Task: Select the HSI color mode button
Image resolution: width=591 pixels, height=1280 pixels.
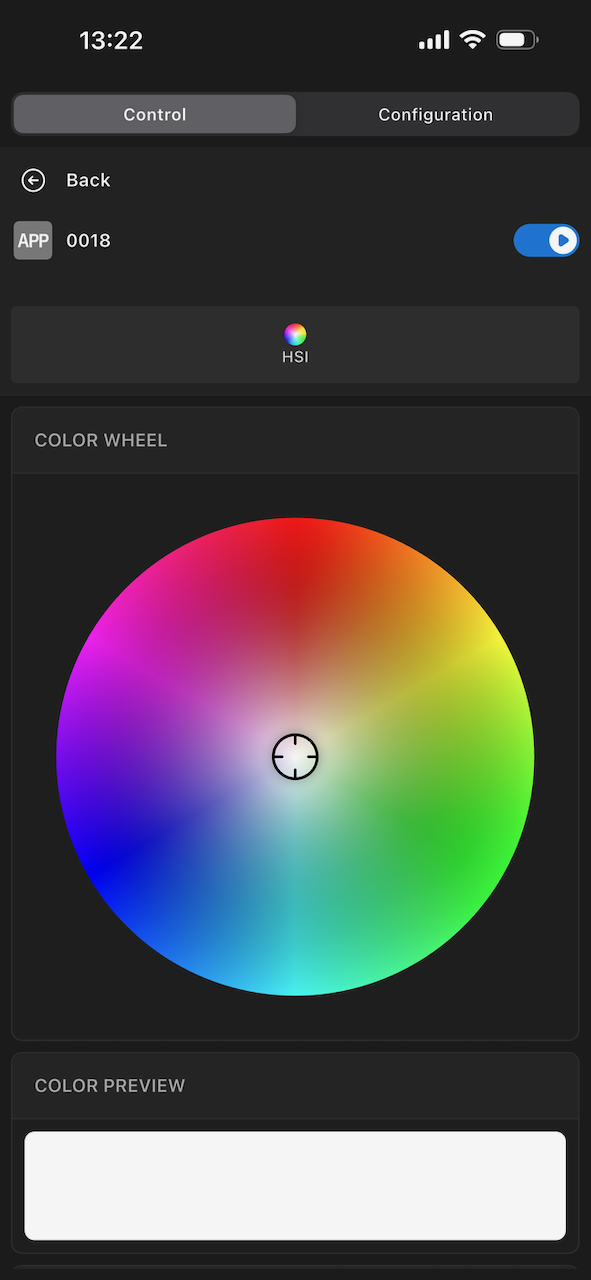Action: click(295, 345)
